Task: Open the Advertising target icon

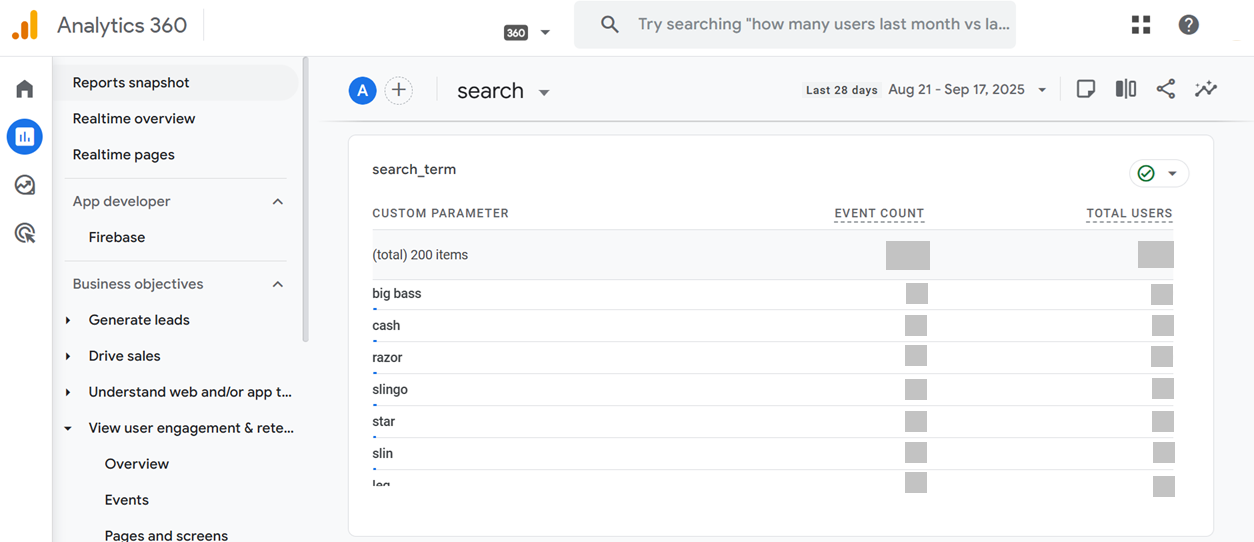Action: (x=25, y=233)
